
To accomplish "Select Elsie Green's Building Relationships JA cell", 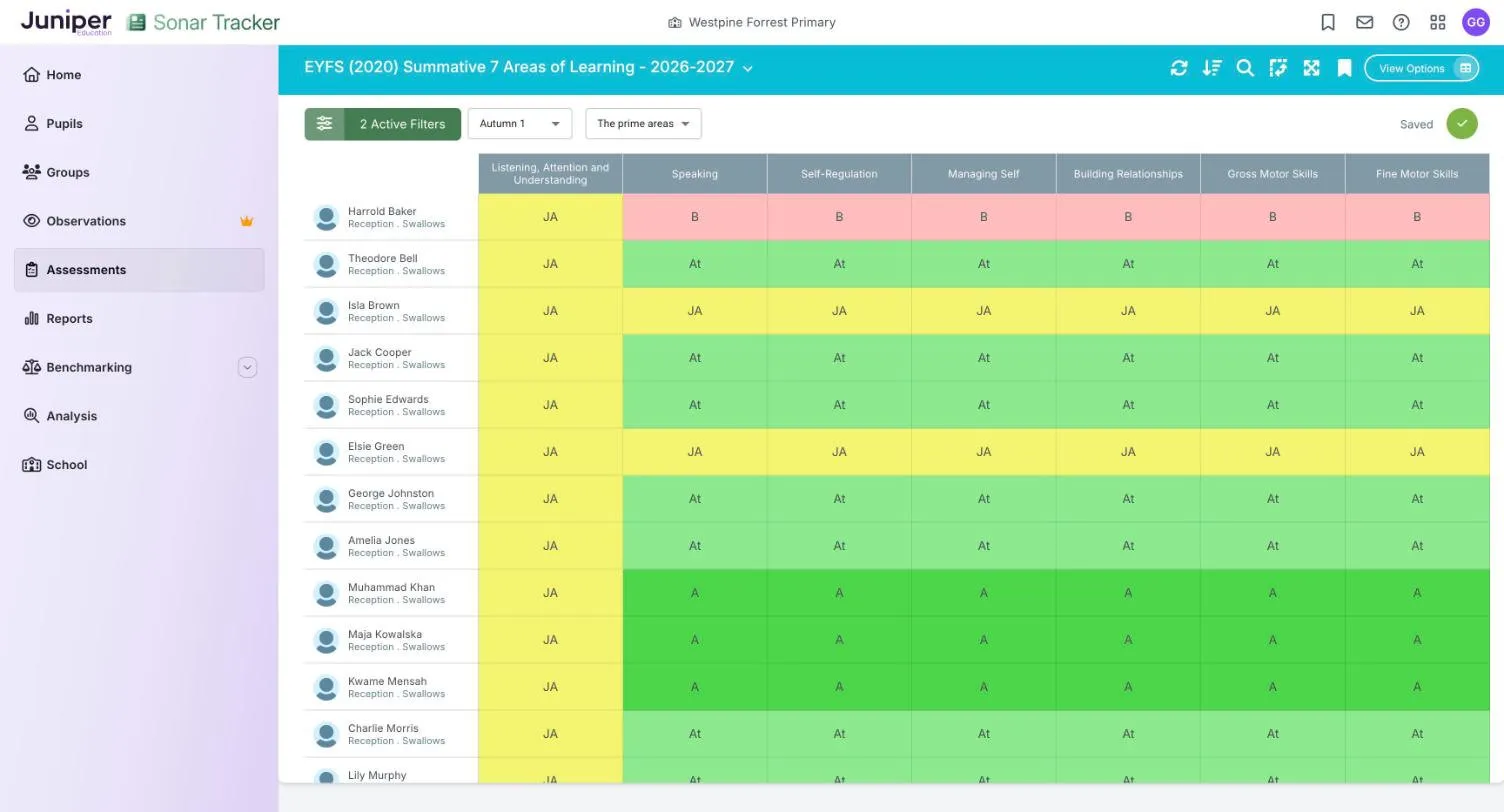I will tap(1128, 452).
